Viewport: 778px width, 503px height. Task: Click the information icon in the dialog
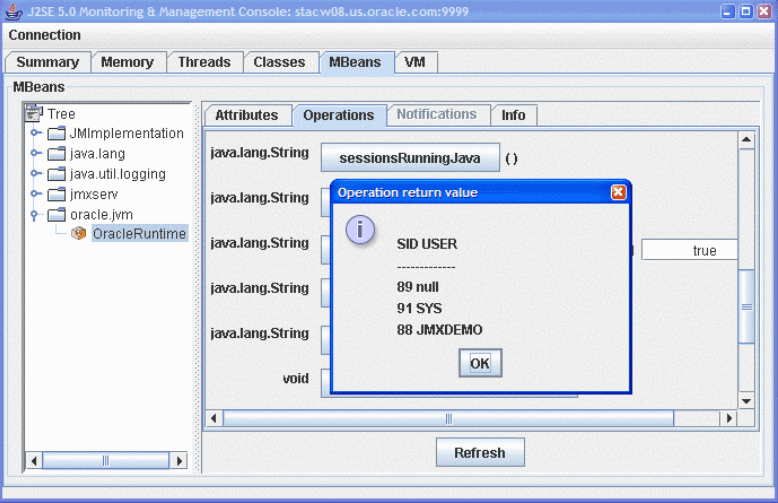(x=359, y=229)
